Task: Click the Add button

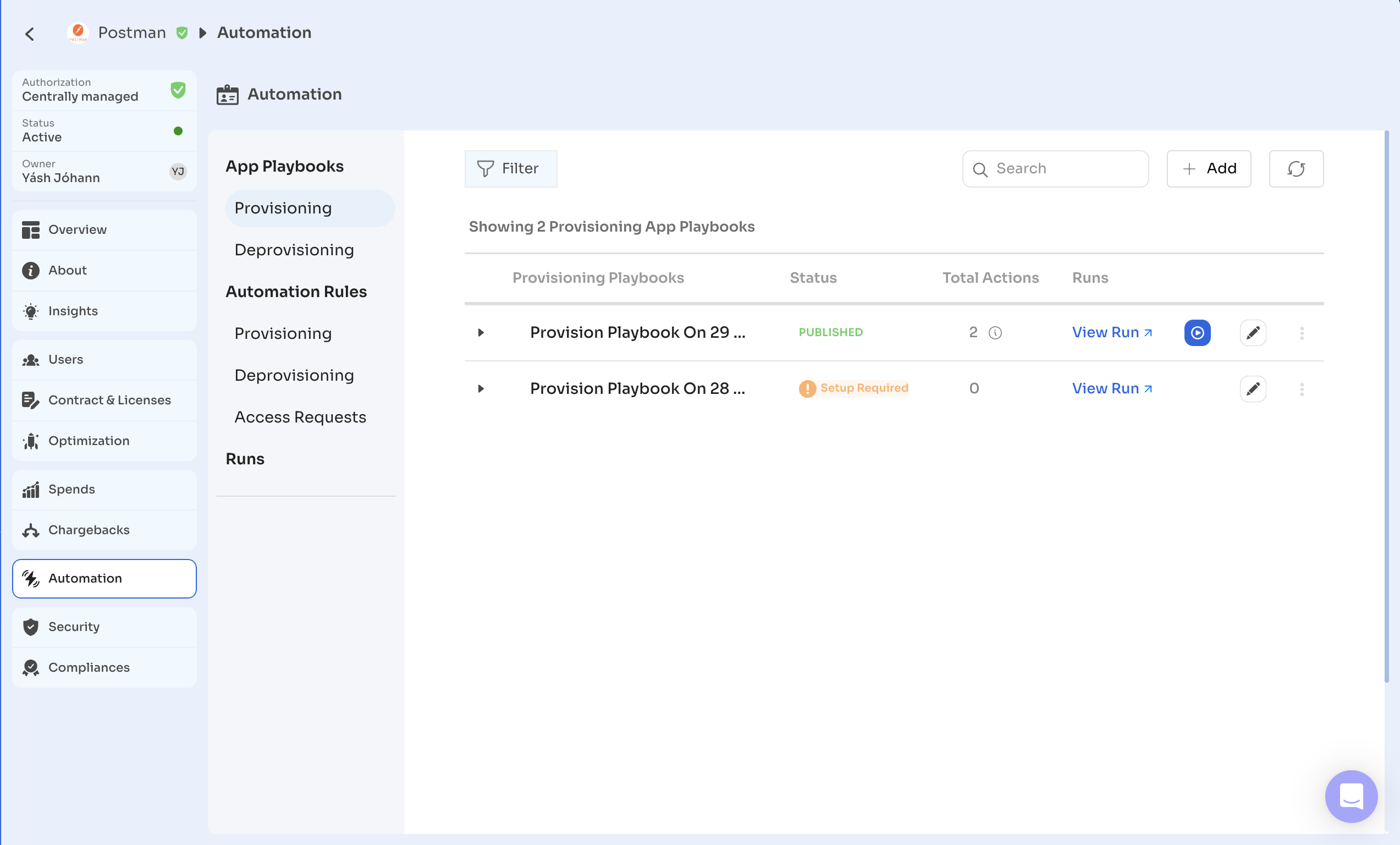Action: click(x=1209, y=169)
